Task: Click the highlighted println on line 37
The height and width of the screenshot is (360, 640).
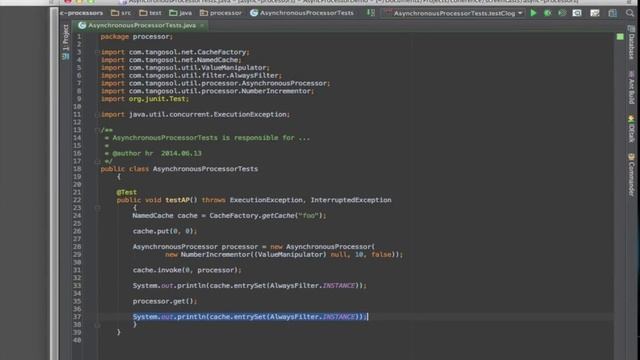Action: [x=250, y=317]
